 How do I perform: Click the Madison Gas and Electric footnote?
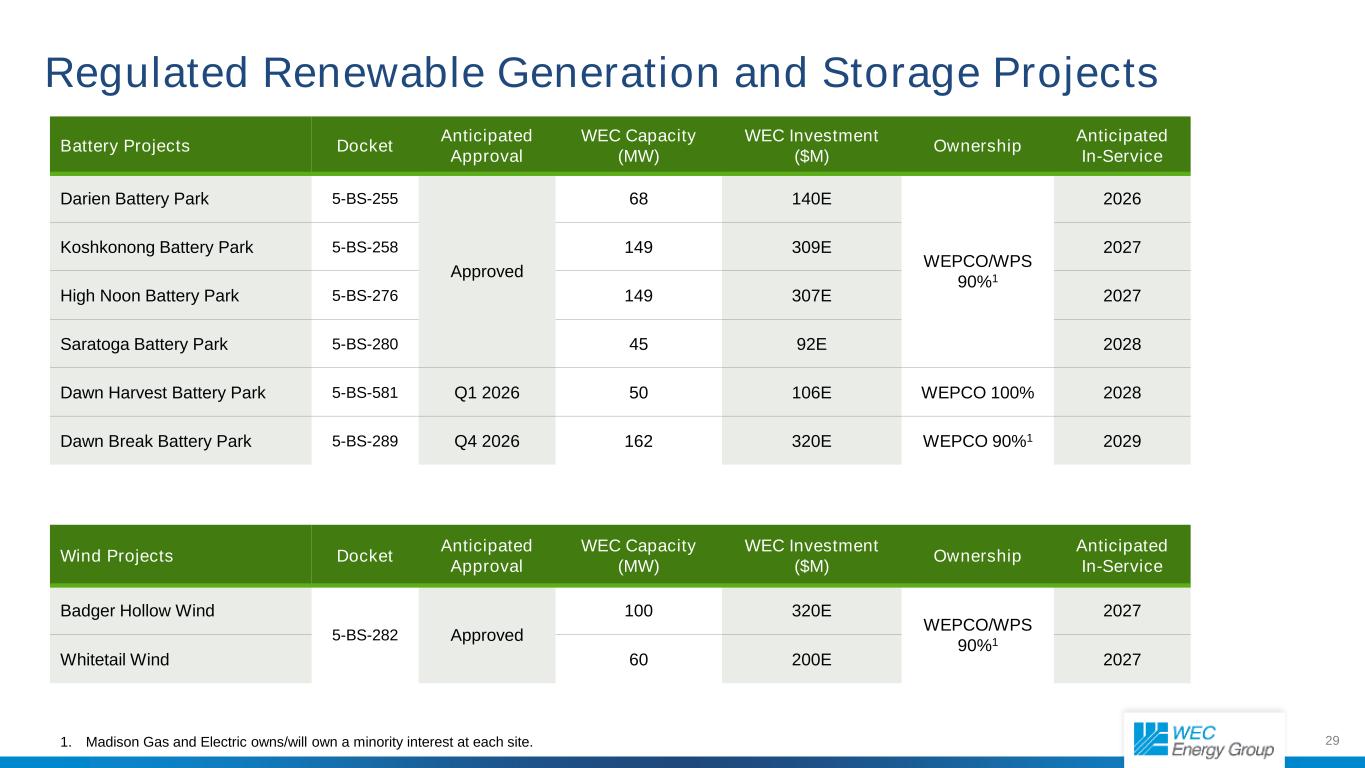click(x=297, y=742)
